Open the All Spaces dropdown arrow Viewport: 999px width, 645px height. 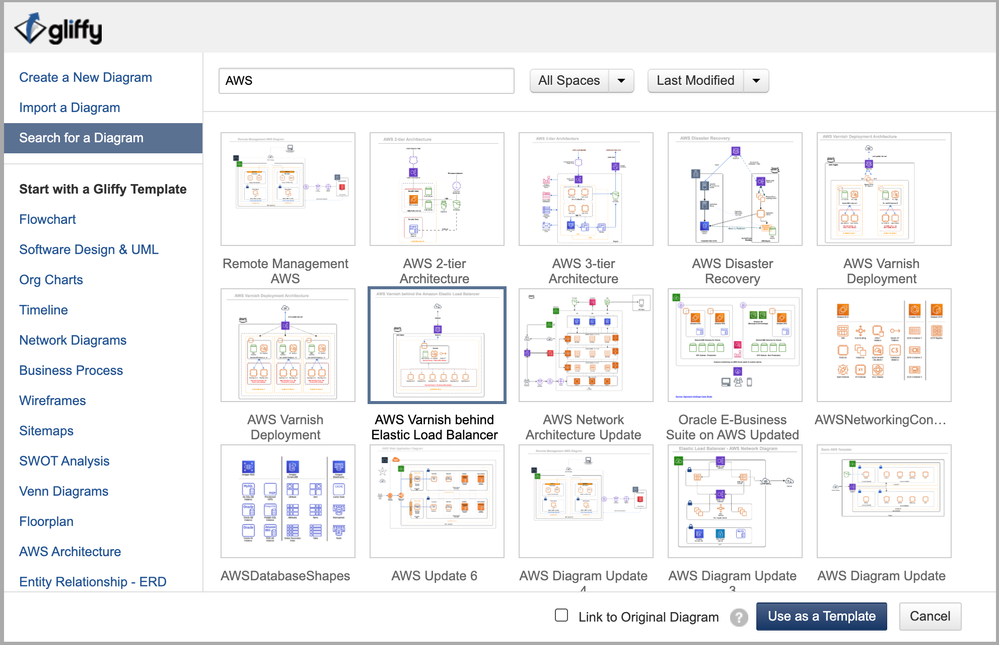(x=621, y=81)
